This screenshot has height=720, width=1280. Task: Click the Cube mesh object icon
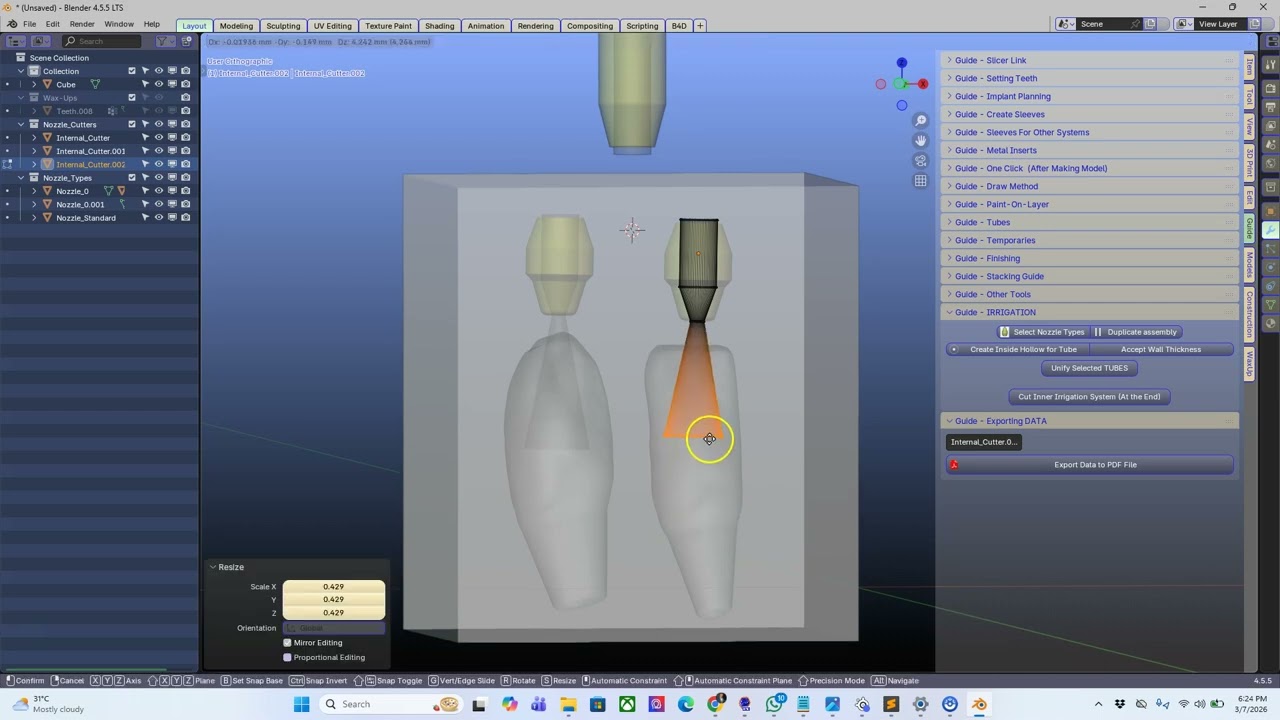pyautogui.click(x=48, y=84)
